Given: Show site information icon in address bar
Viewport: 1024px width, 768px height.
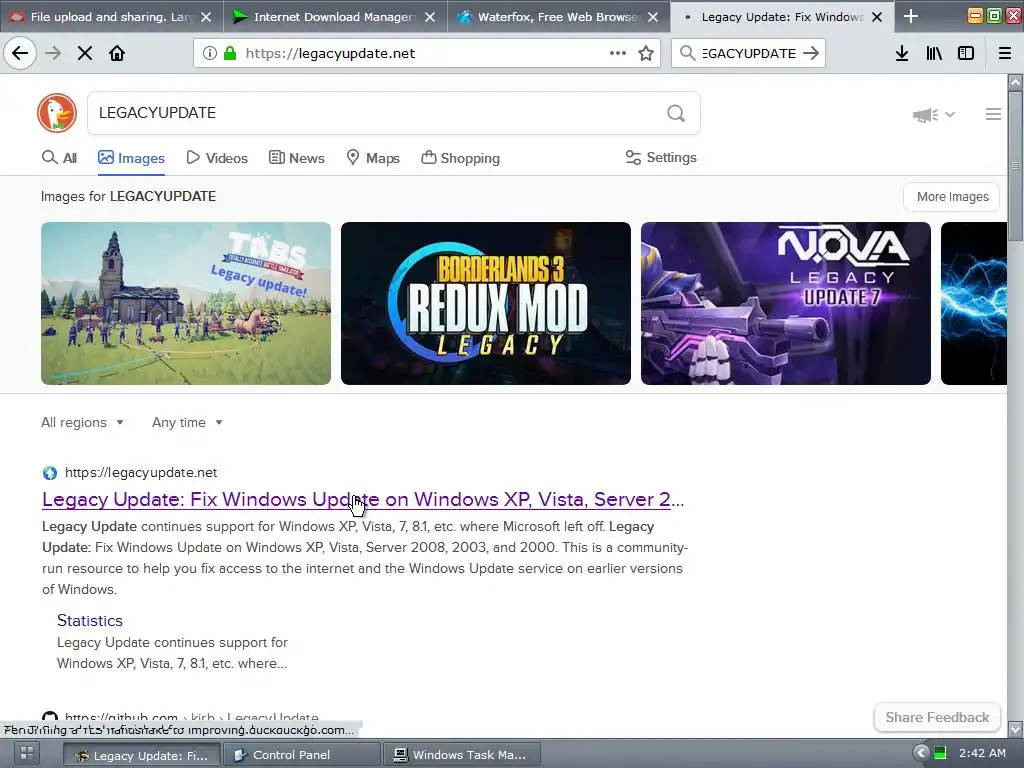Looking at the screenshot, I should click(x=209, y=53).
